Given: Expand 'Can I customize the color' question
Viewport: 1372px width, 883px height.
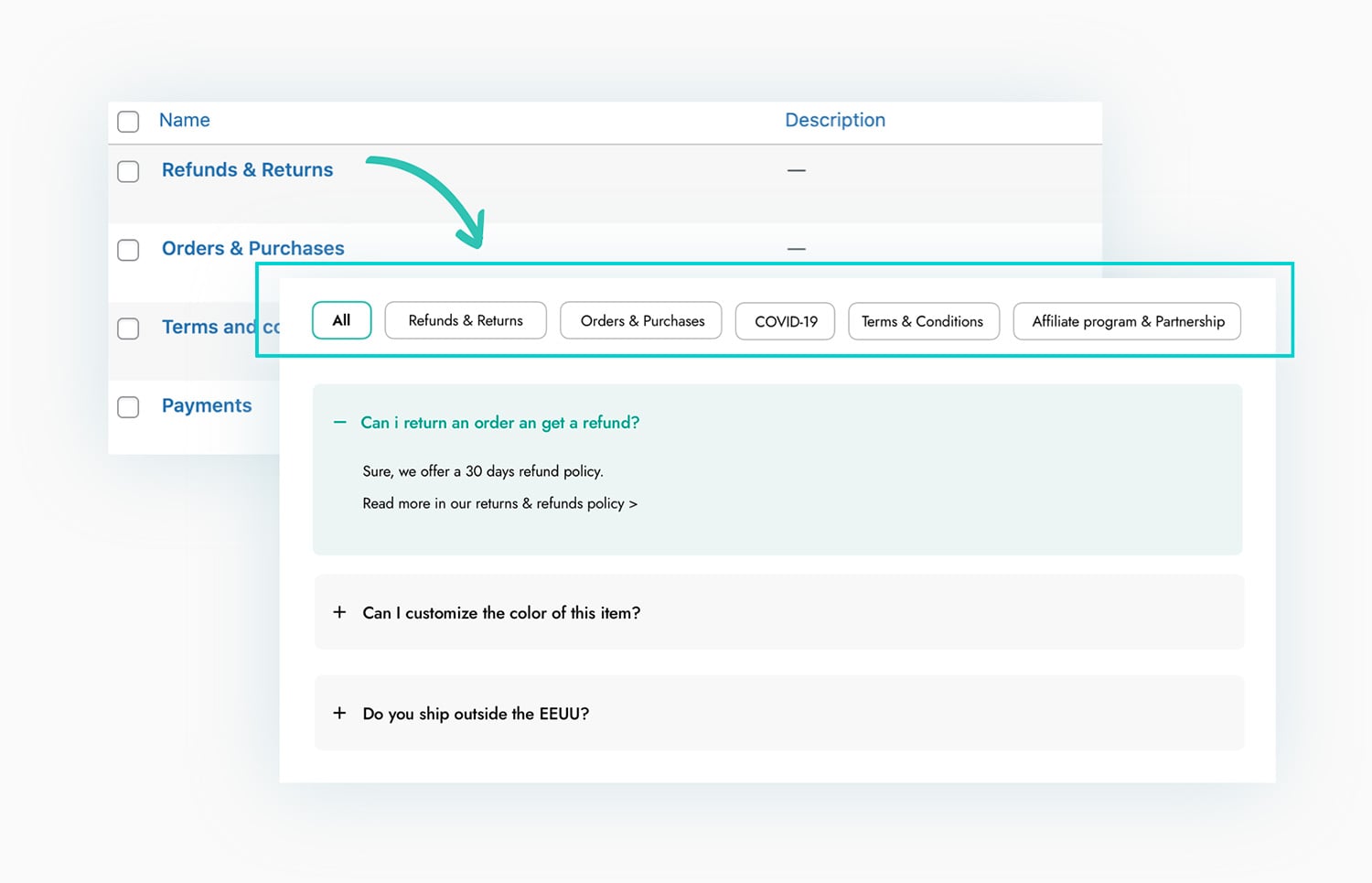Looking at the screenshot, I should [501, 613].
